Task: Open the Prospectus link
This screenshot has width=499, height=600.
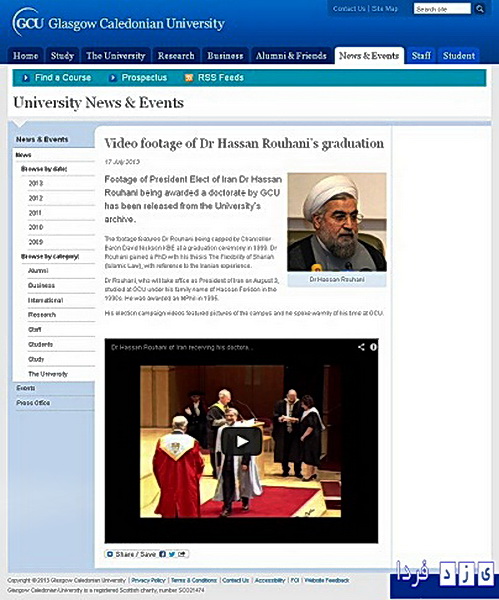Action: pos(144,78)
